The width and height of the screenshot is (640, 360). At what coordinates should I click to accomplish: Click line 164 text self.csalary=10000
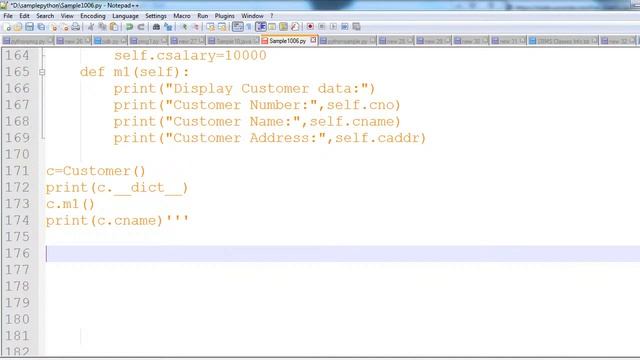click(190, 56)
